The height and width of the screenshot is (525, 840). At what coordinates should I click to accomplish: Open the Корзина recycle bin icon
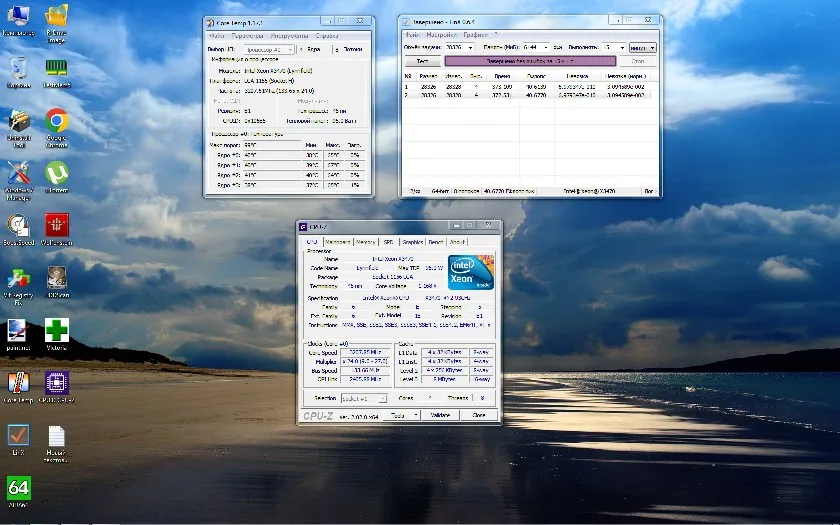(x=18, y=72)
